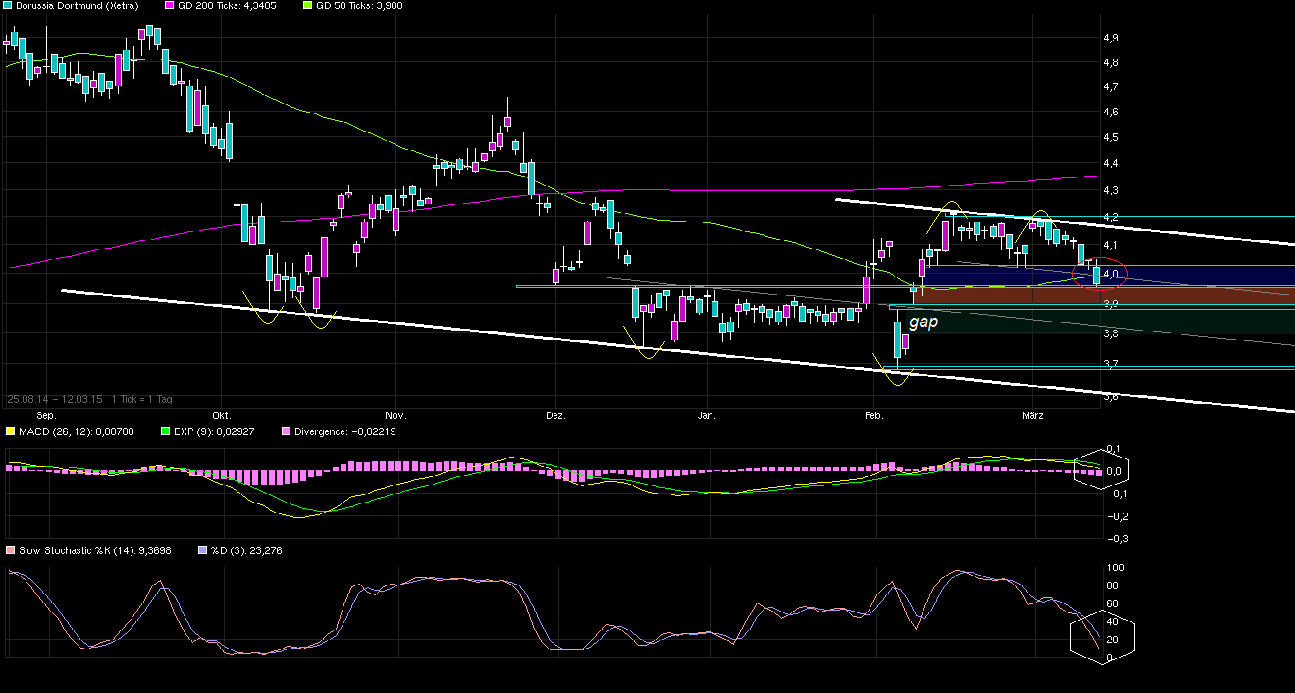Click the 'Nov.' label on the time axis
The image size is (1295, 693).
395,414
